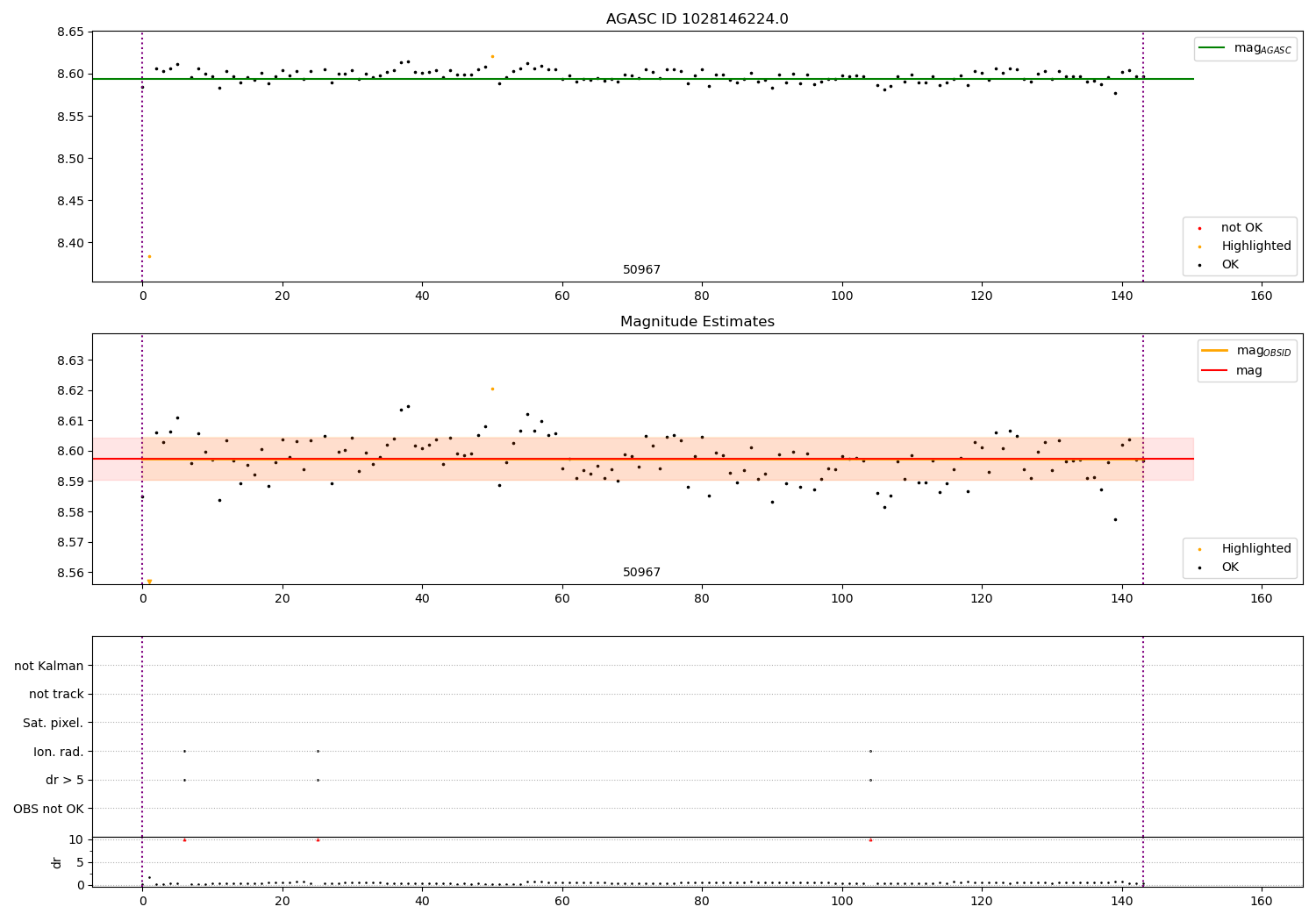Click the 'Sat. pixel.' y-axis label
The image size is (1316, 921).
[x=54, y=724]
